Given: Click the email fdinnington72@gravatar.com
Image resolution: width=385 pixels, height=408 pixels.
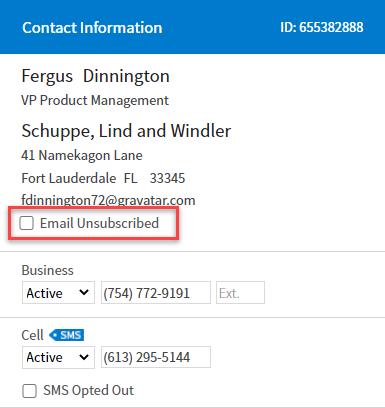Looking at the screenshot, I should [x=108, y=200].
